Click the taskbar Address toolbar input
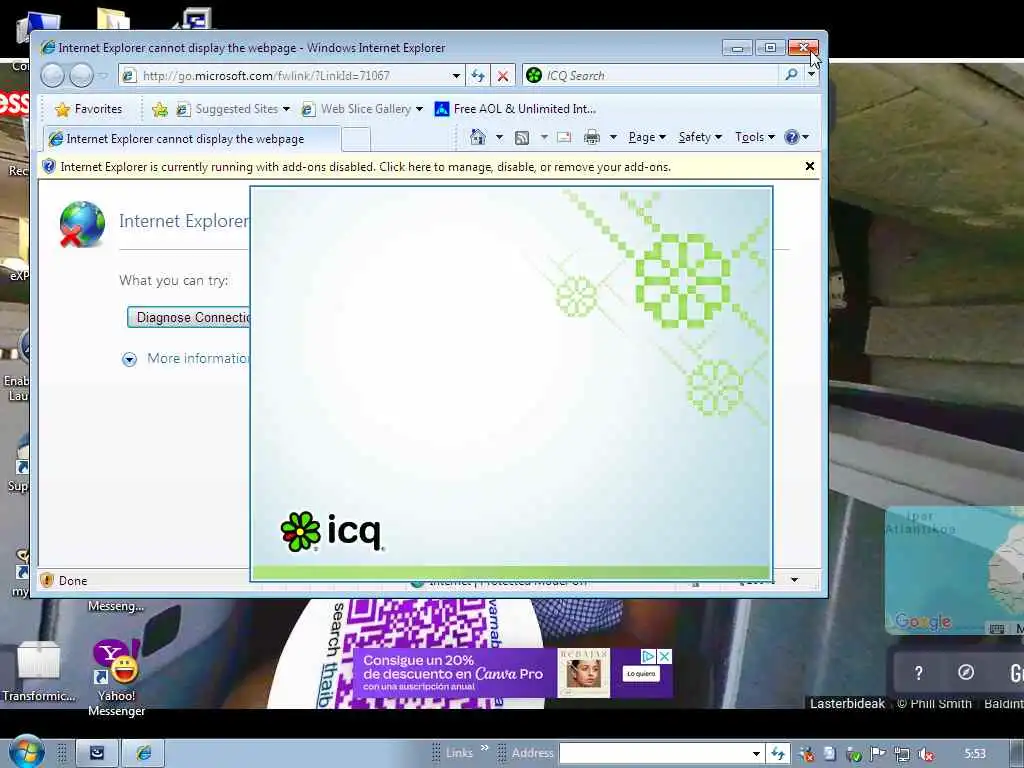Viewport: 1024px width, 768px height. point(653,754)
